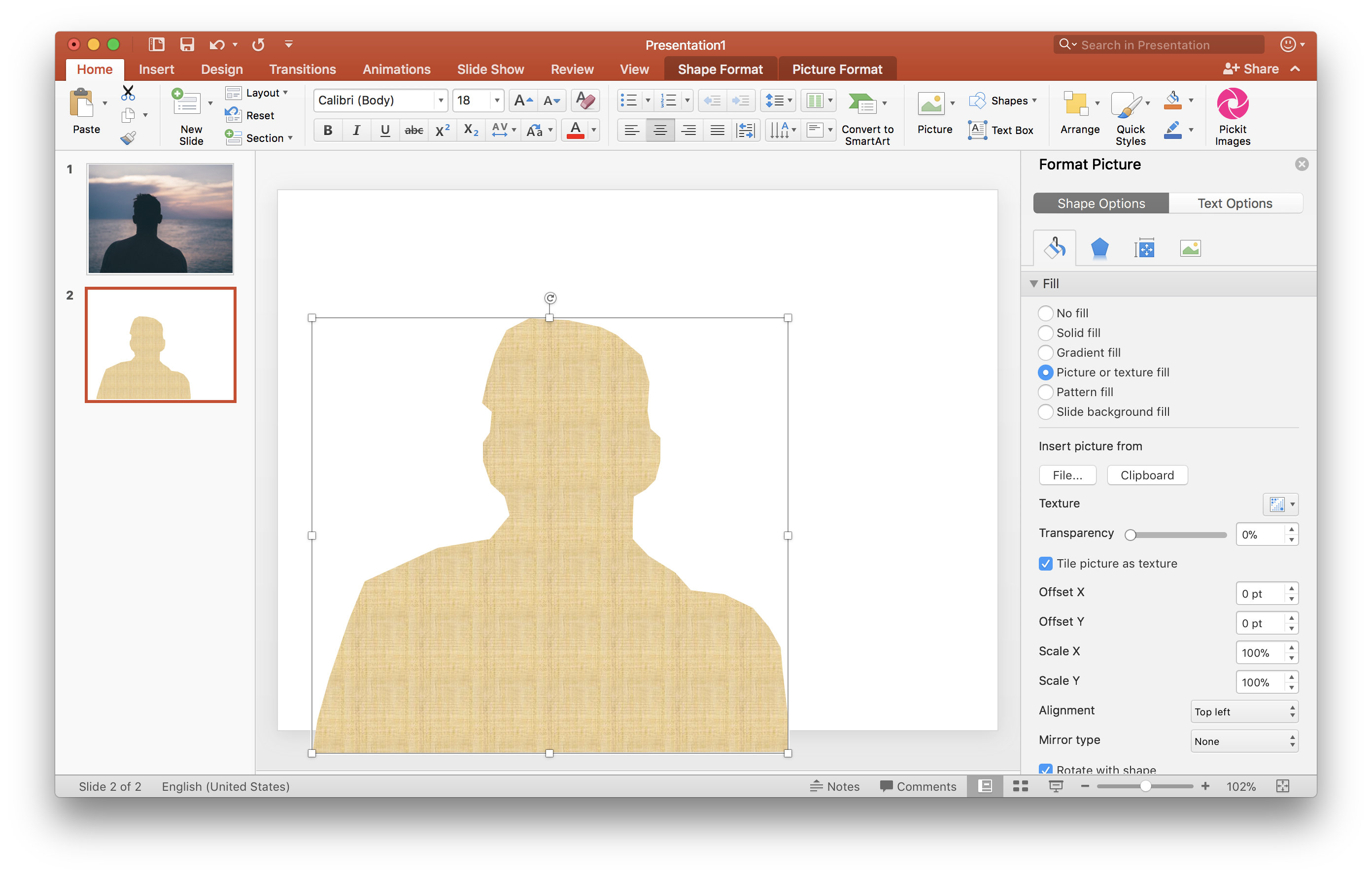Open the Mirror type dropdown
This screenshot has width=1372, height=876.
1244,741
